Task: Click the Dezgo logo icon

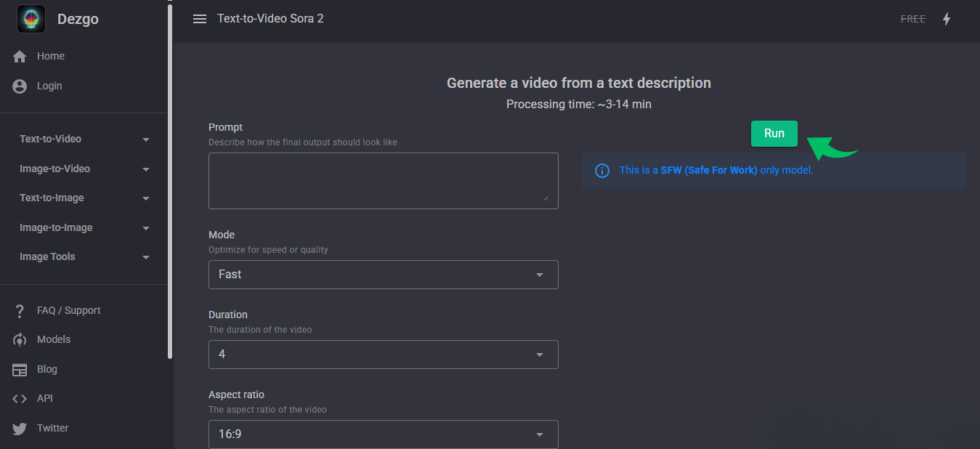Action: (31, 19)
